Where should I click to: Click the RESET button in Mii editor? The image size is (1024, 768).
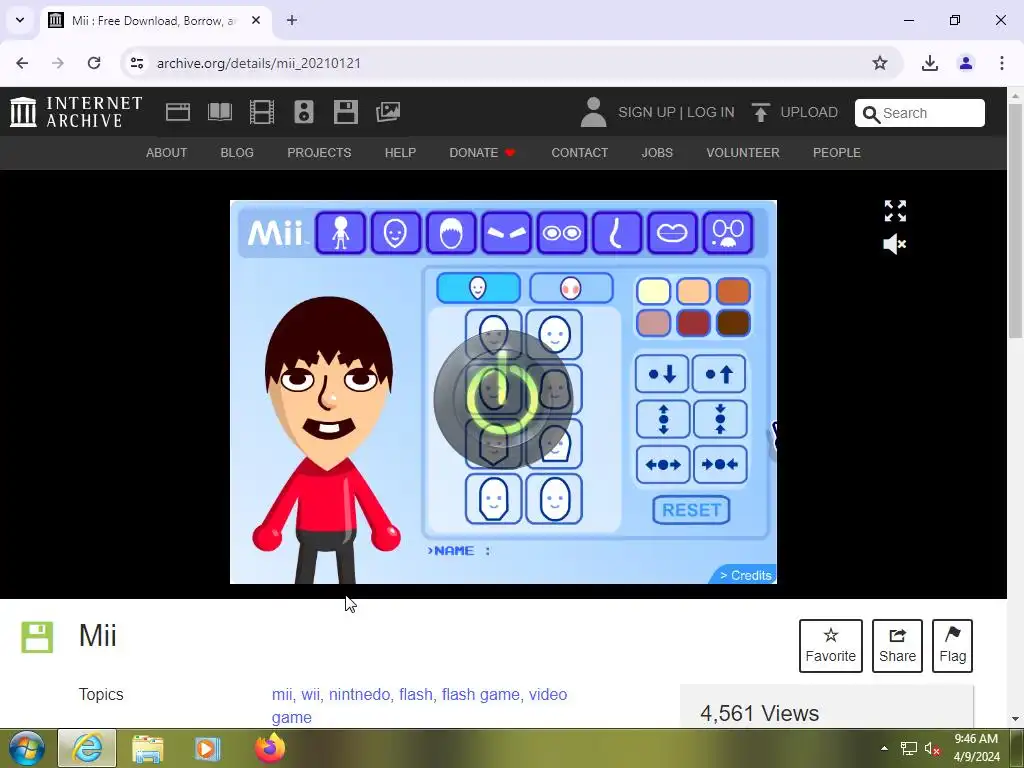click(691, 510)
